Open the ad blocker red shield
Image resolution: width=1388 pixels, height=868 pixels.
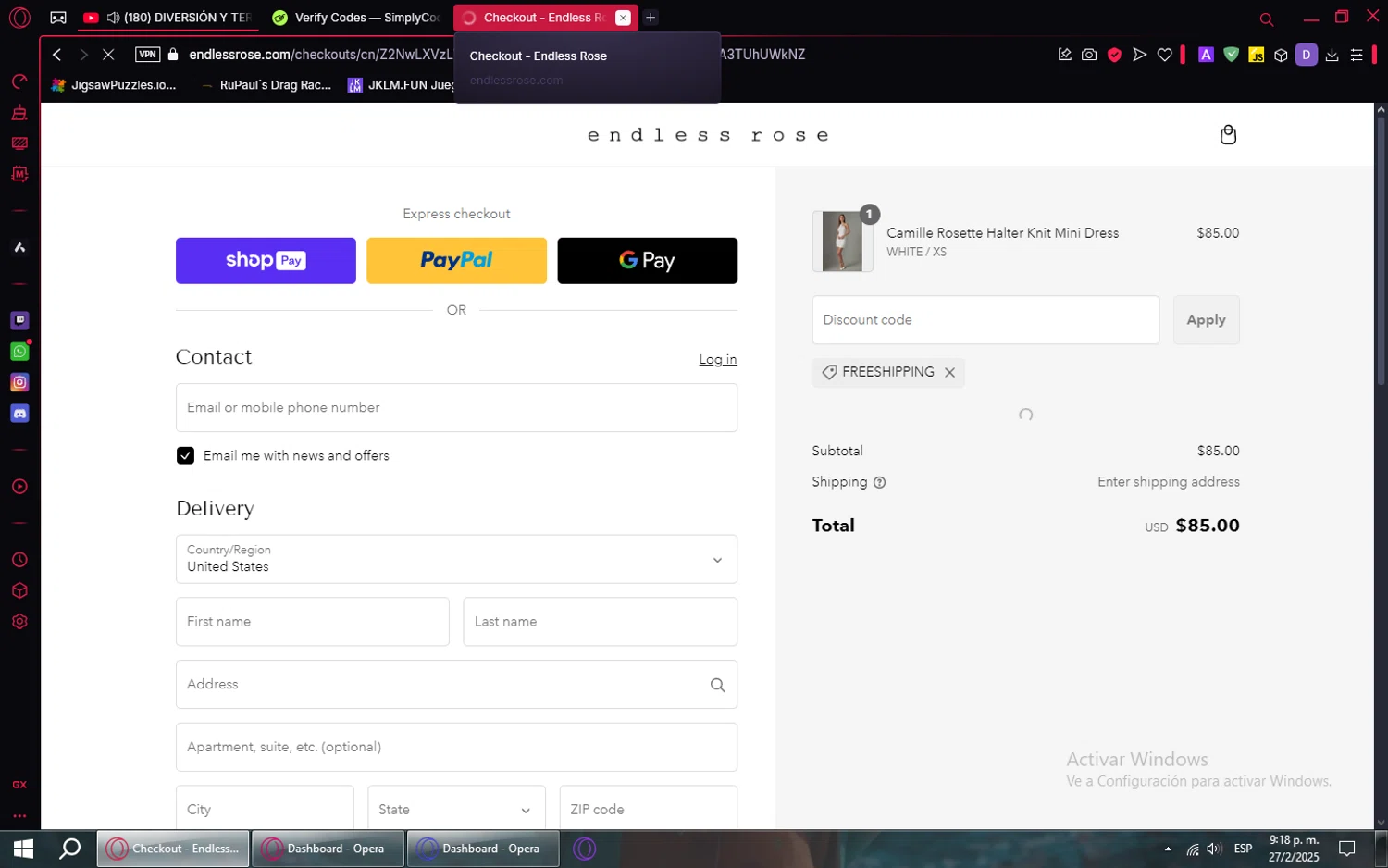(x=1114, y=55)
